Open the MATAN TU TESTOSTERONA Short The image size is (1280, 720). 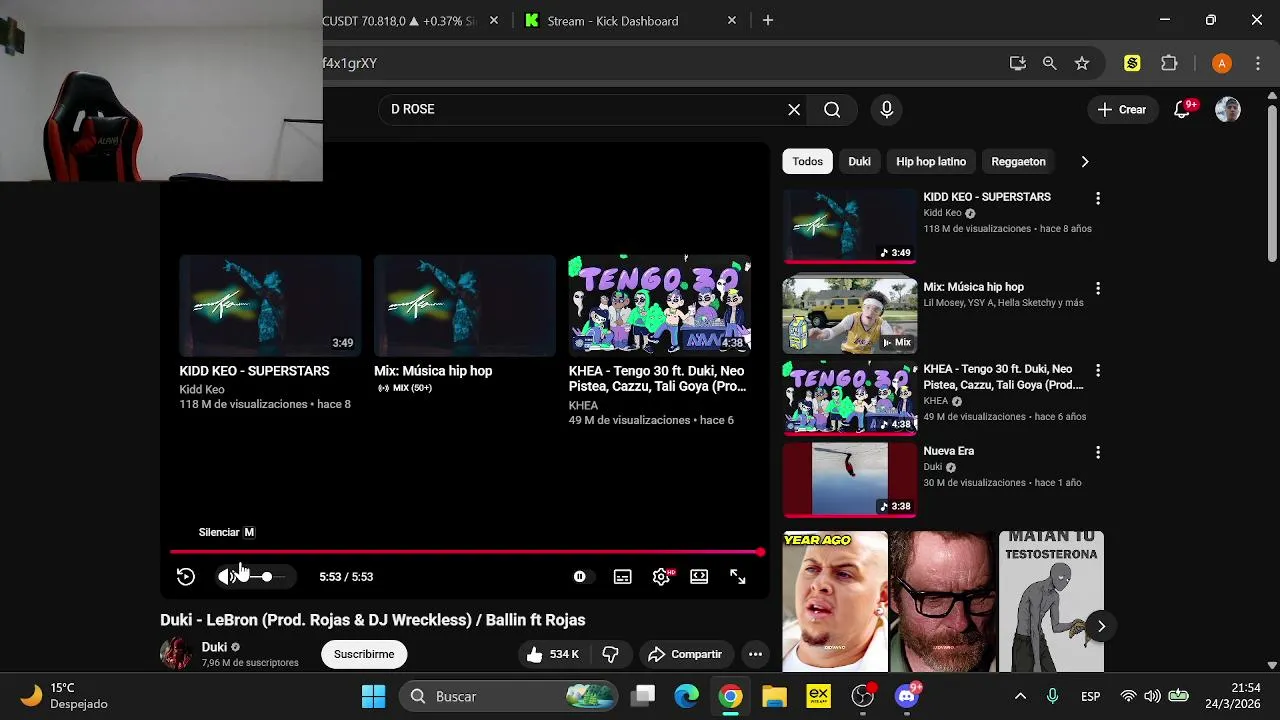click(x=1051, y=601)
